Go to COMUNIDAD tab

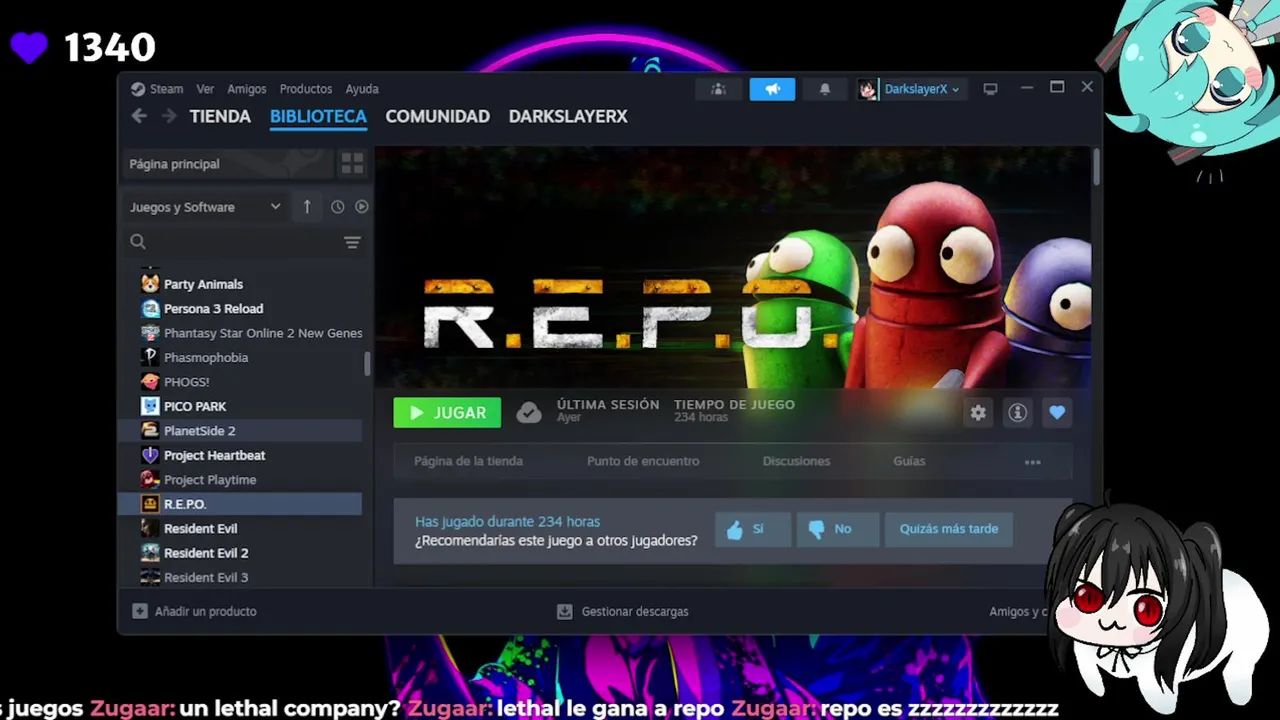pyautogui.click(x=437, y=116)
